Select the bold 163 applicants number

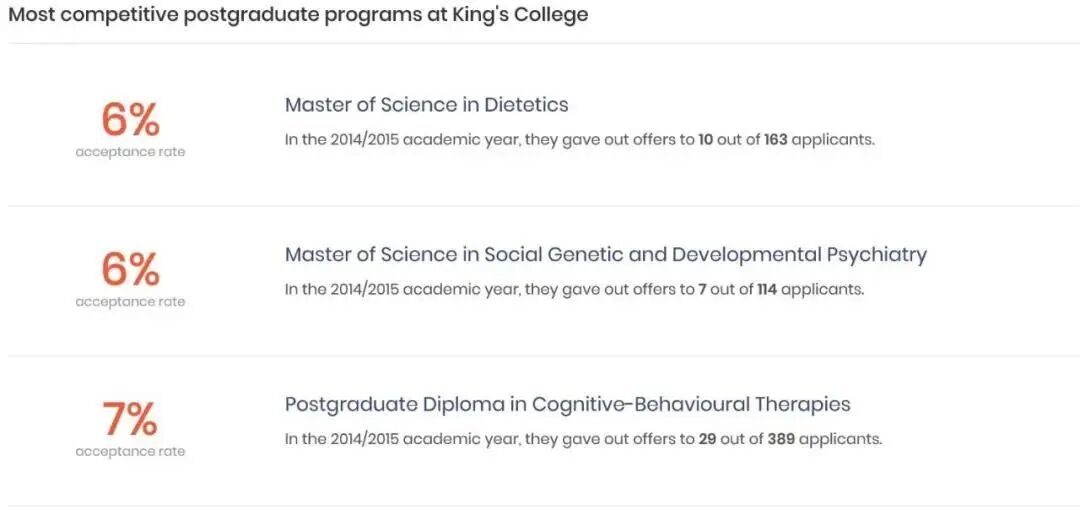click(776, 140)
